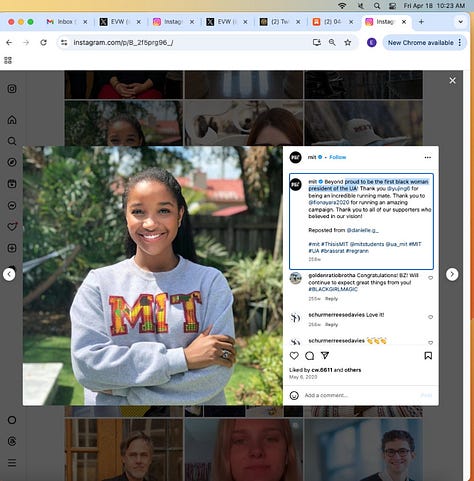Reply to goldenratiobrotha's comment
This screenshot has height=481, width=474.
click(x=331, y=299)
